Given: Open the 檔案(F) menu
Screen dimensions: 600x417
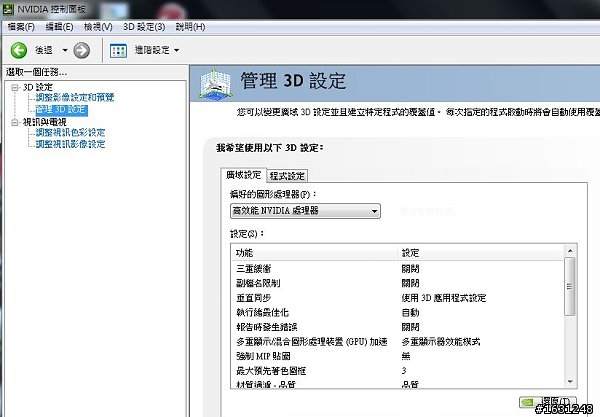Looking at the screenshot, I should [x=21, y=27].
